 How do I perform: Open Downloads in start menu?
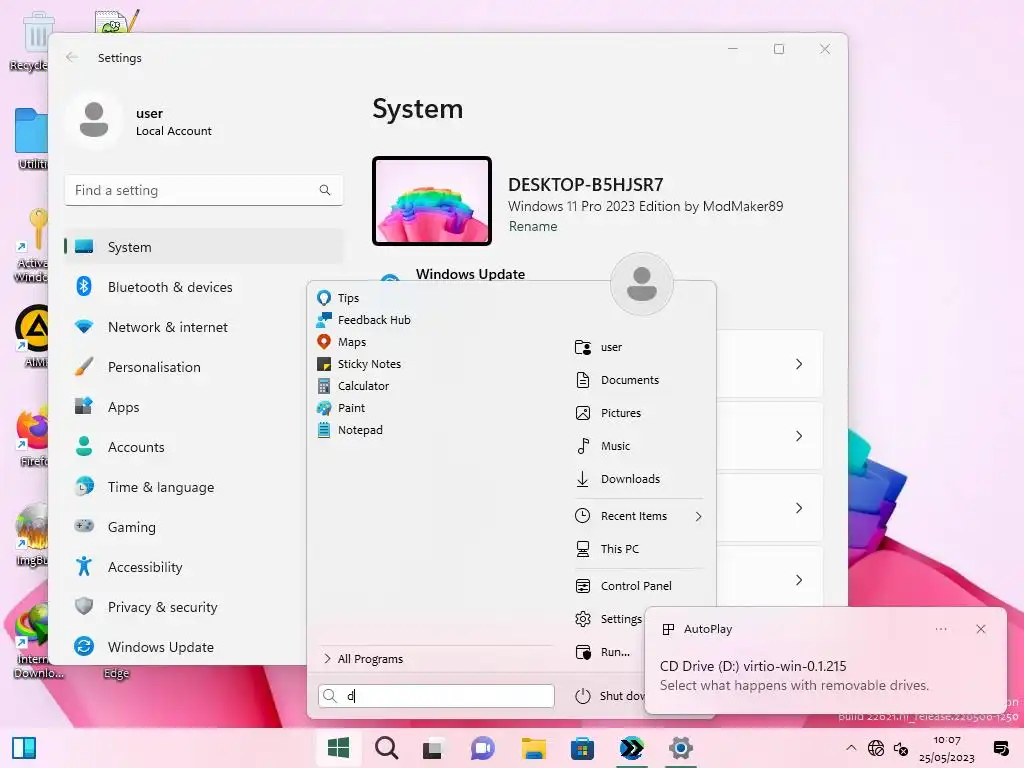[x=617, y=479]
